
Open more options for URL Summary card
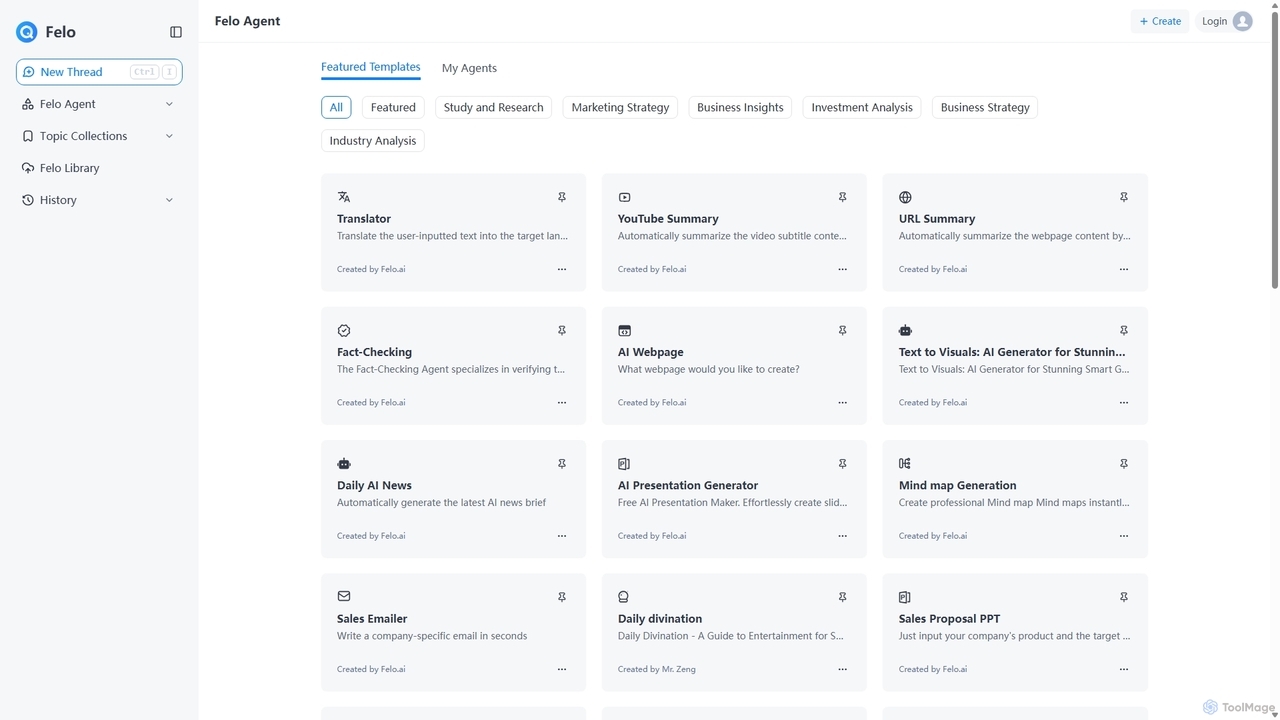click(x=1124, y=269)
